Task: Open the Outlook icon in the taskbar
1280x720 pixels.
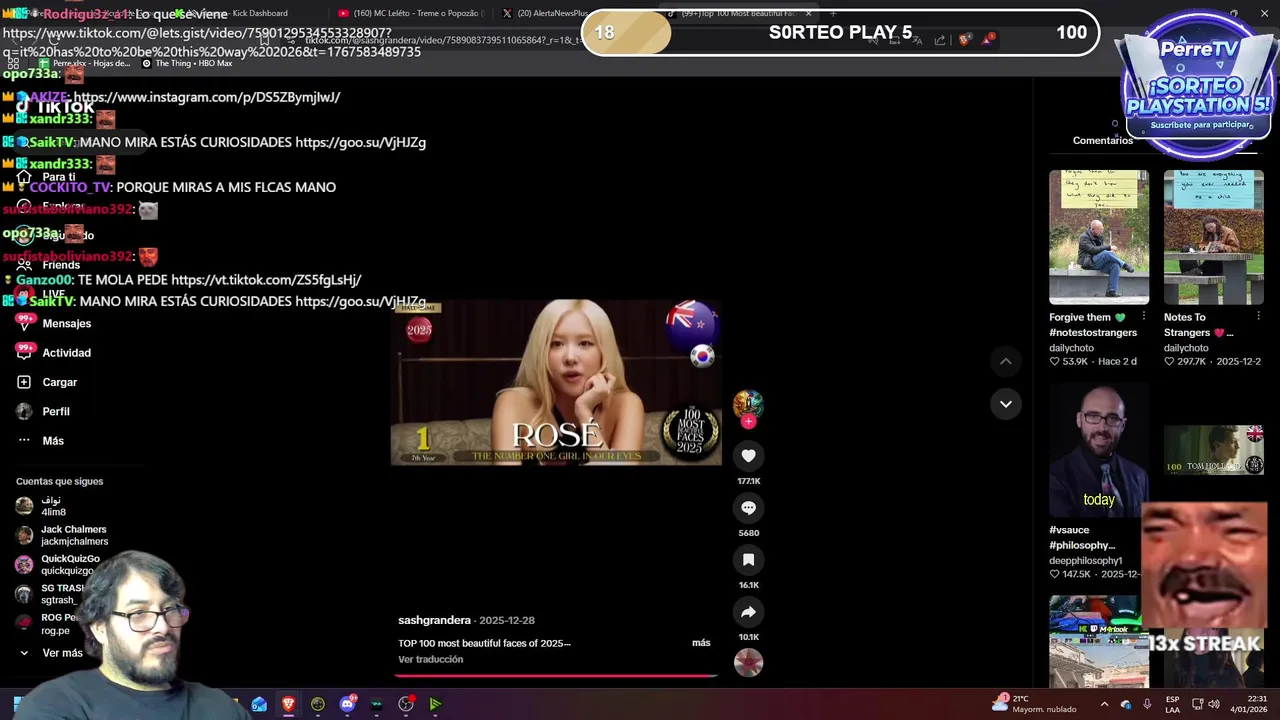Action: [x=259, y=704]
